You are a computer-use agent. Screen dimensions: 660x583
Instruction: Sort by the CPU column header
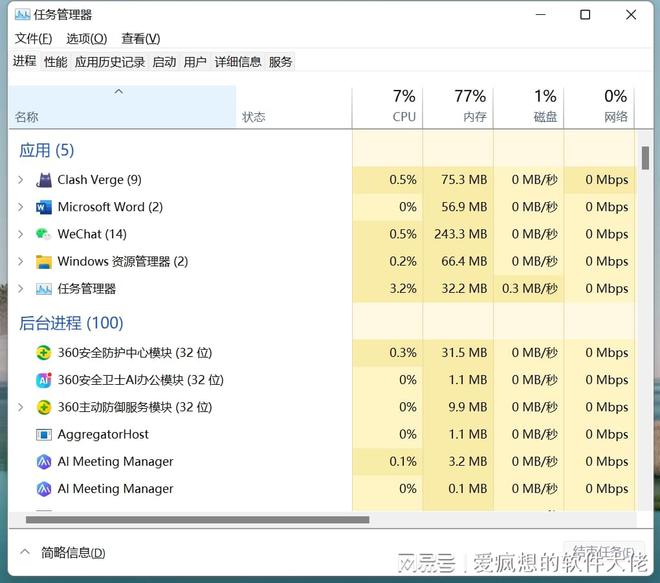[x=388, y=107]
